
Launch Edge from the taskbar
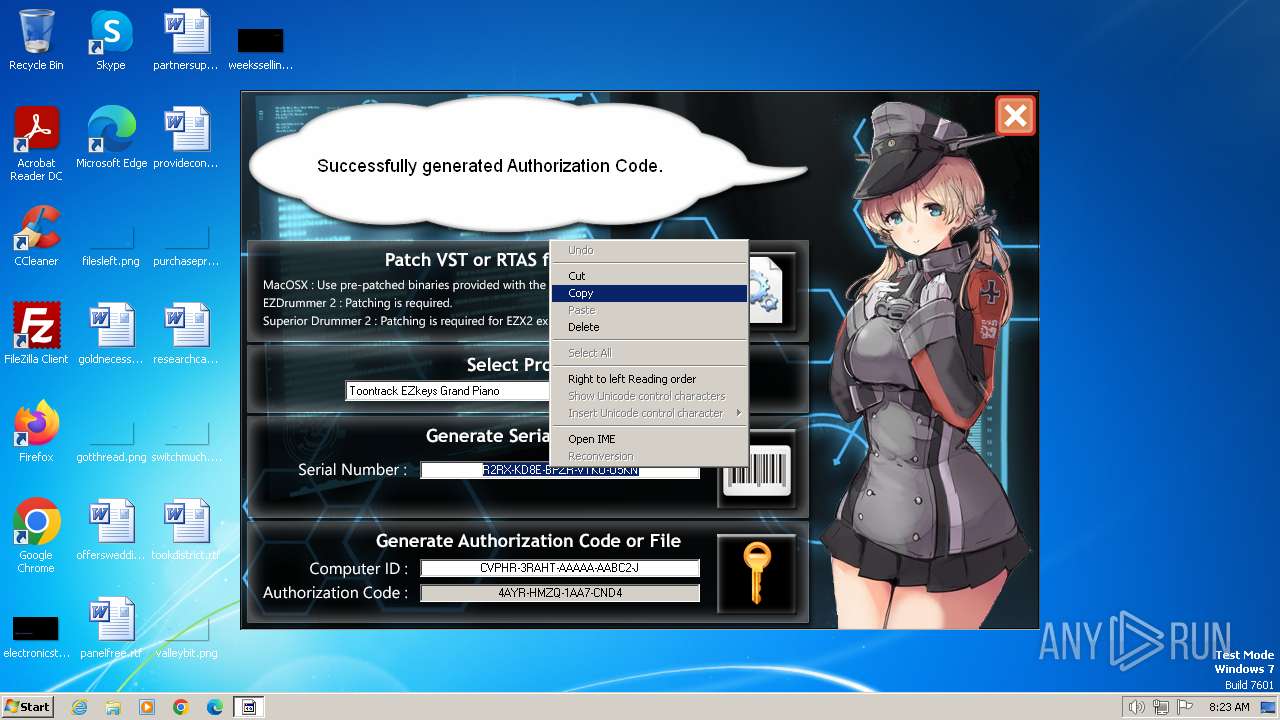[x=215, y=707]
